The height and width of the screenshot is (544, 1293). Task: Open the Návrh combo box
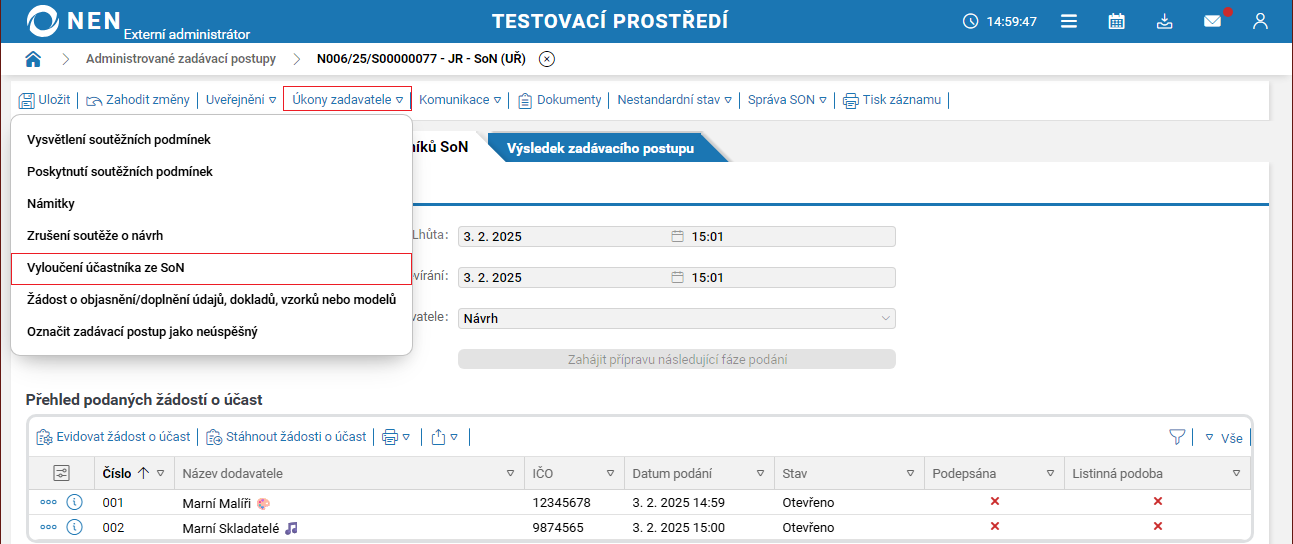(677, 318)
